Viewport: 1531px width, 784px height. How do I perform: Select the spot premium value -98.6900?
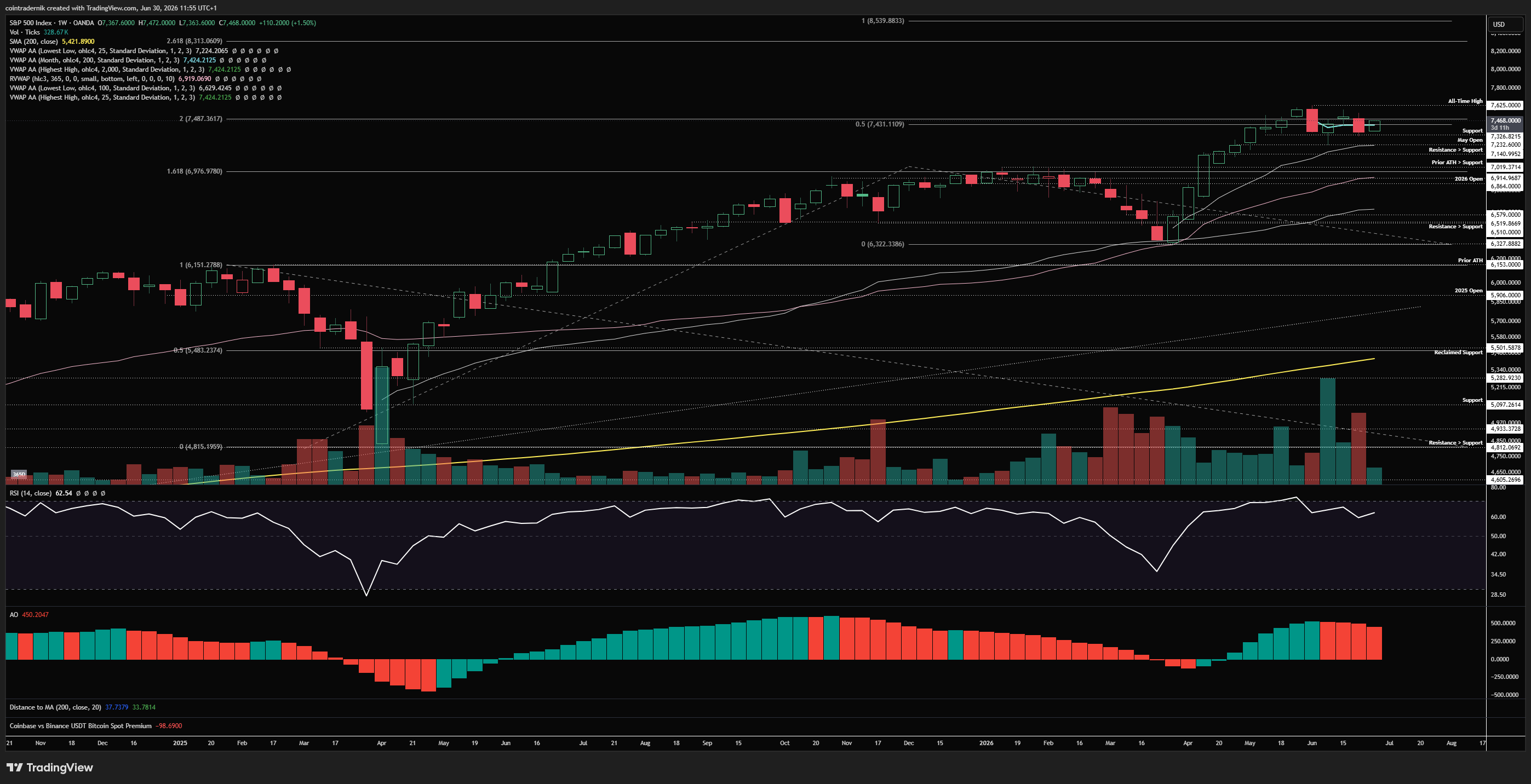tap(169, 726)
